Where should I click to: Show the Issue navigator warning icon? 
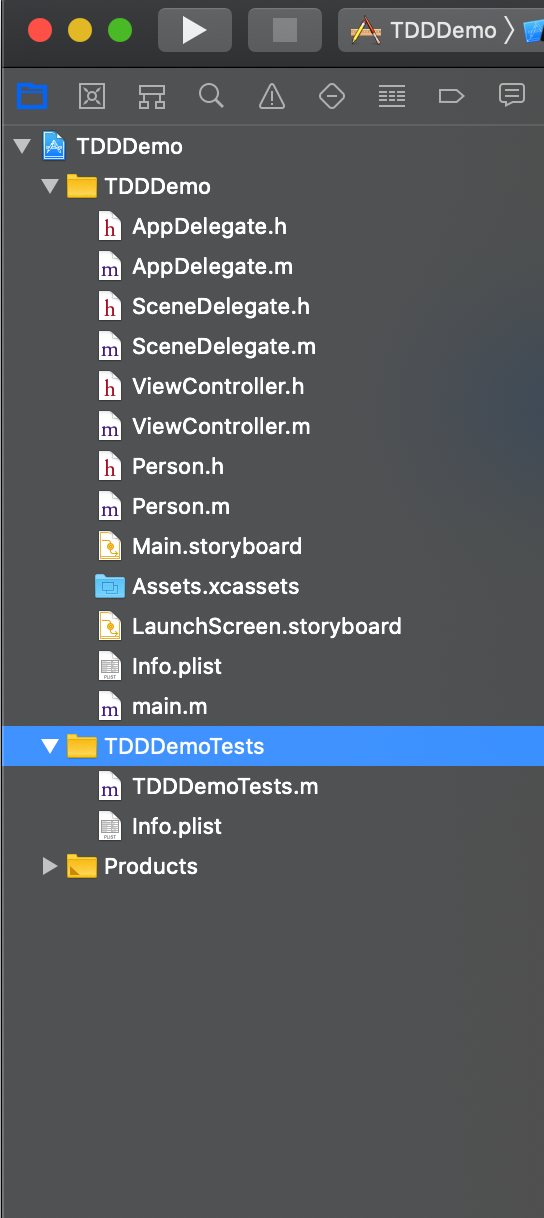pyautogui.click(x=272, y=96)
